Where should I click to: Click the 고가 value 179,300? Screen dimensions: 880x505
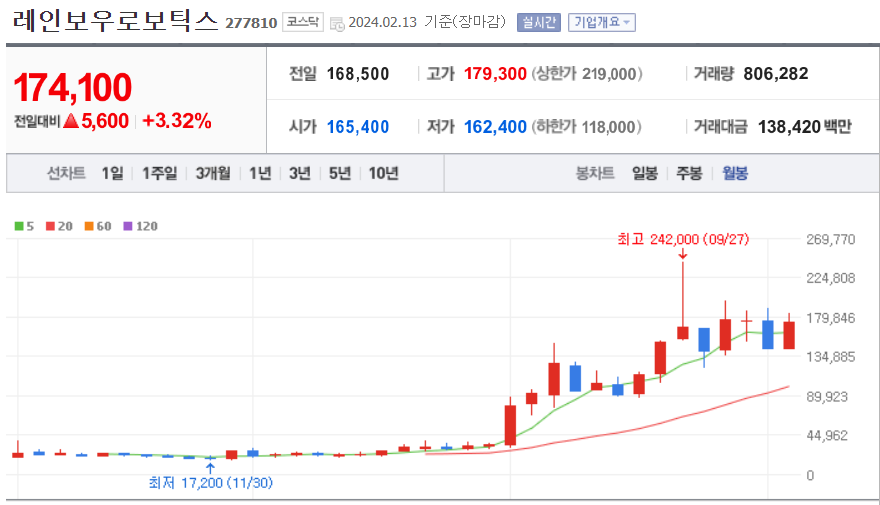tap(495, 74)
